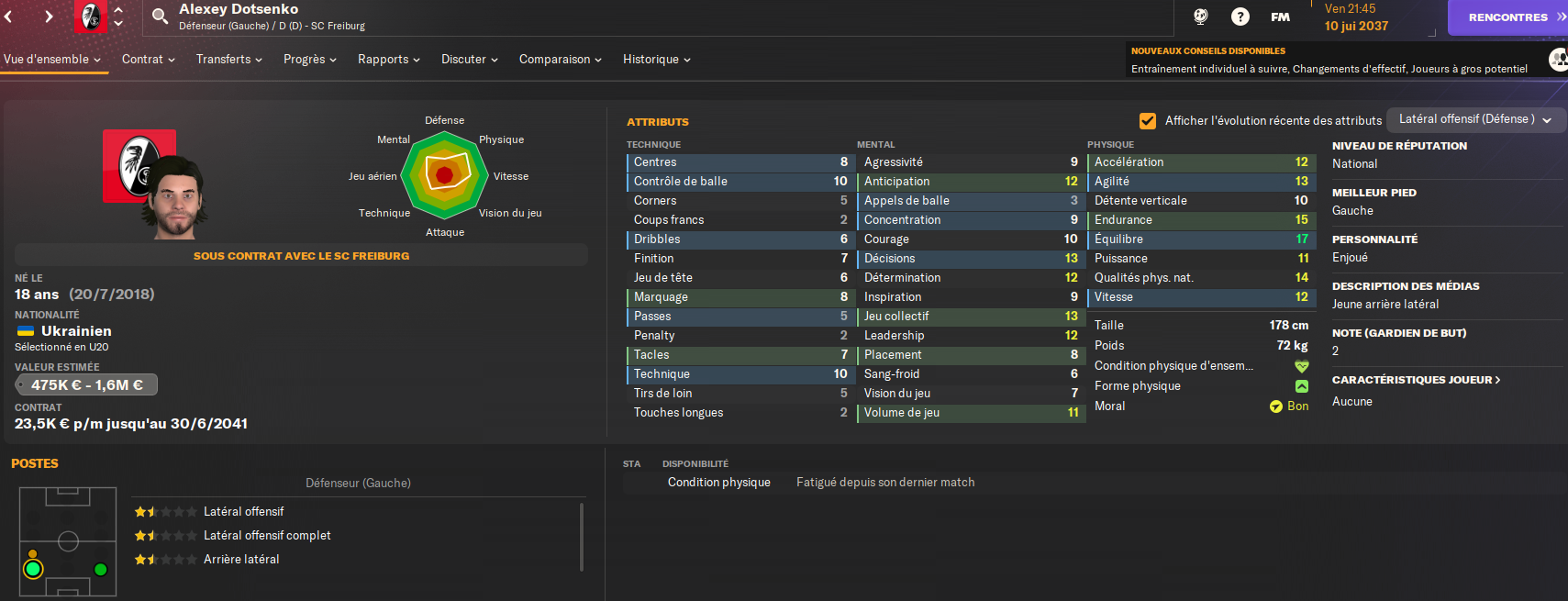Viewport: 1568px width, 601px height.
Task: Go forward with the right arrow
Action: point(49,17)
